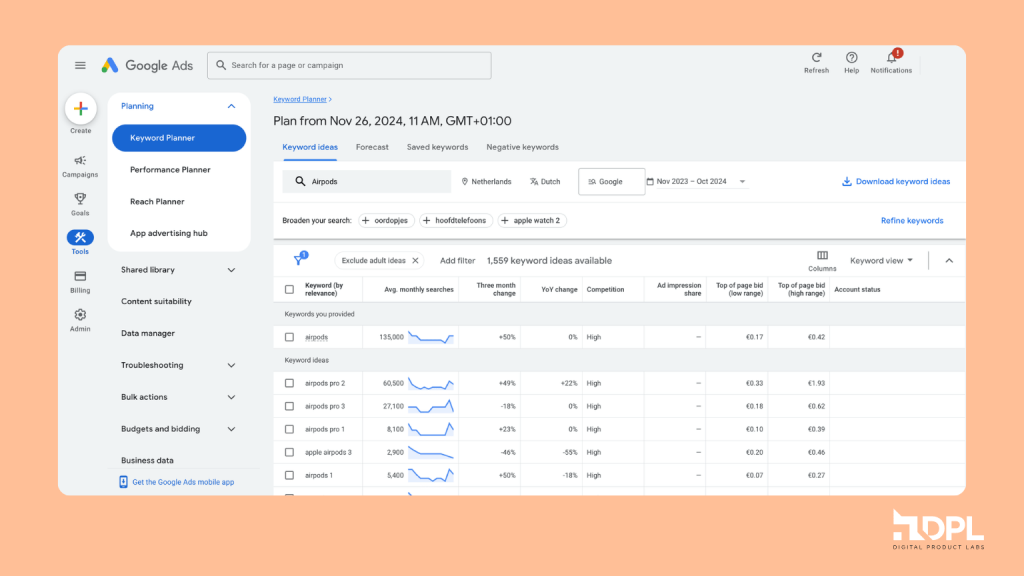Open the Help icon
Viewport: 1024px width, 576px height.
click(x=852, y=57)
